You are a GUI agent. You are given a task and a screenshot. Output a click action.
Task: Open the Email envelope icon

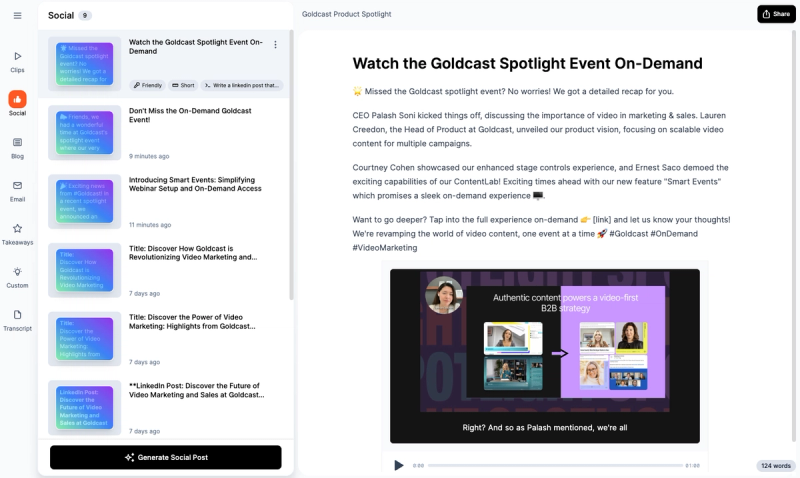click(x=17, y=185)
